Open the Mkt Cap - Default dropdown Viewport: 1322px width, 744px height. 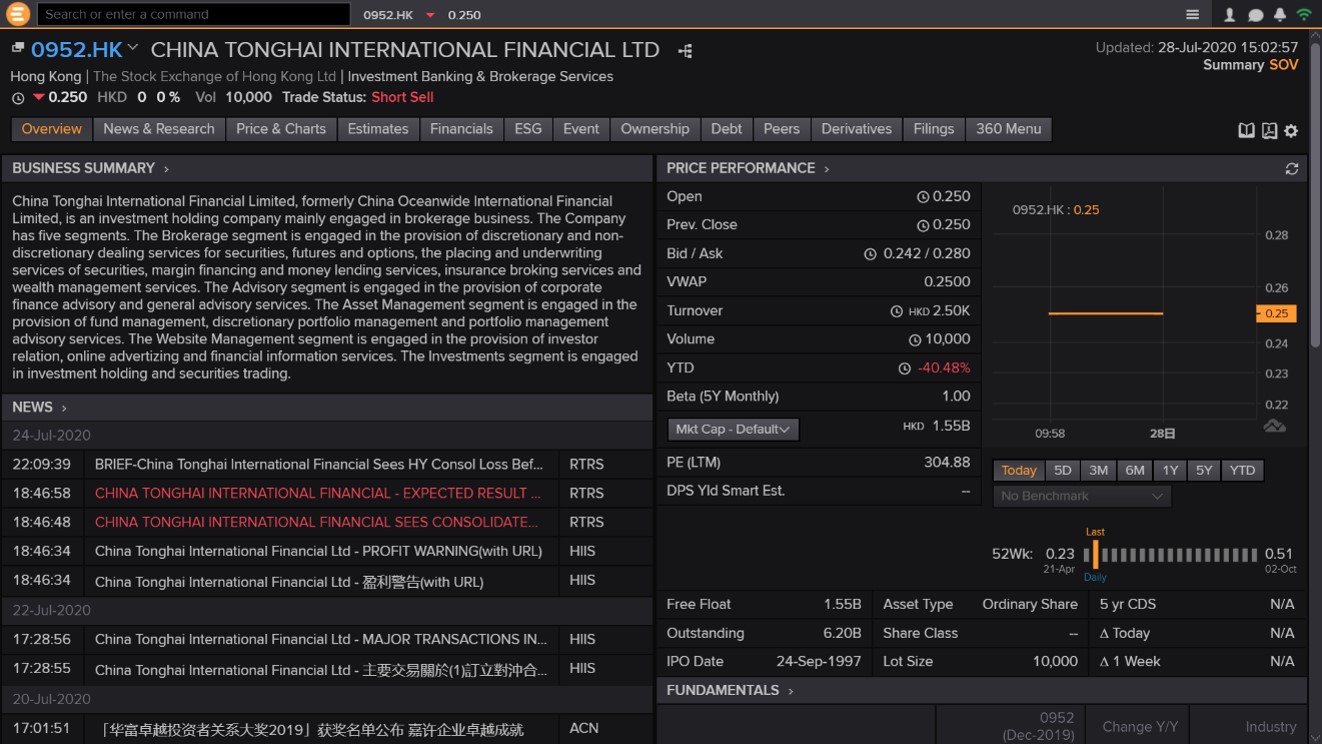[x=732, y=429]
